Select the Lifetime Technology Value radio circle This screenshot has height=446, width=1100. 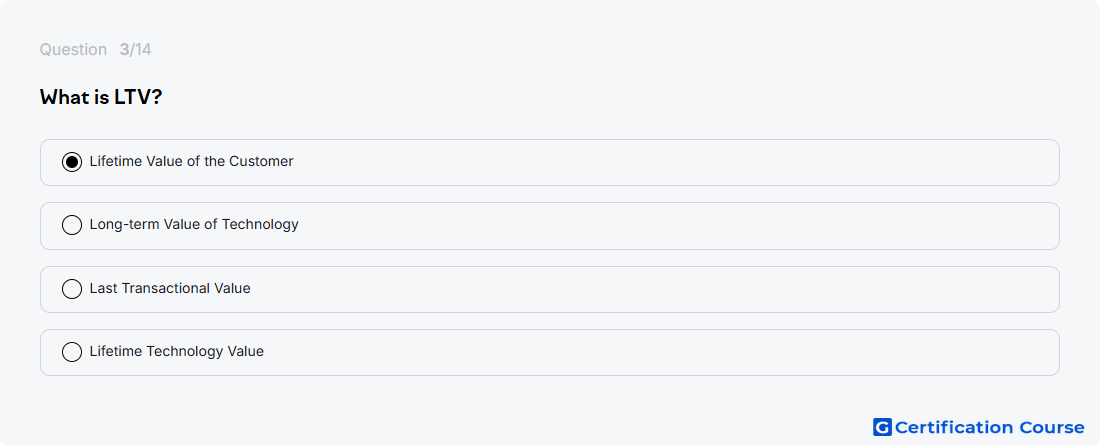pyautogui.click(x=72, y=352)
